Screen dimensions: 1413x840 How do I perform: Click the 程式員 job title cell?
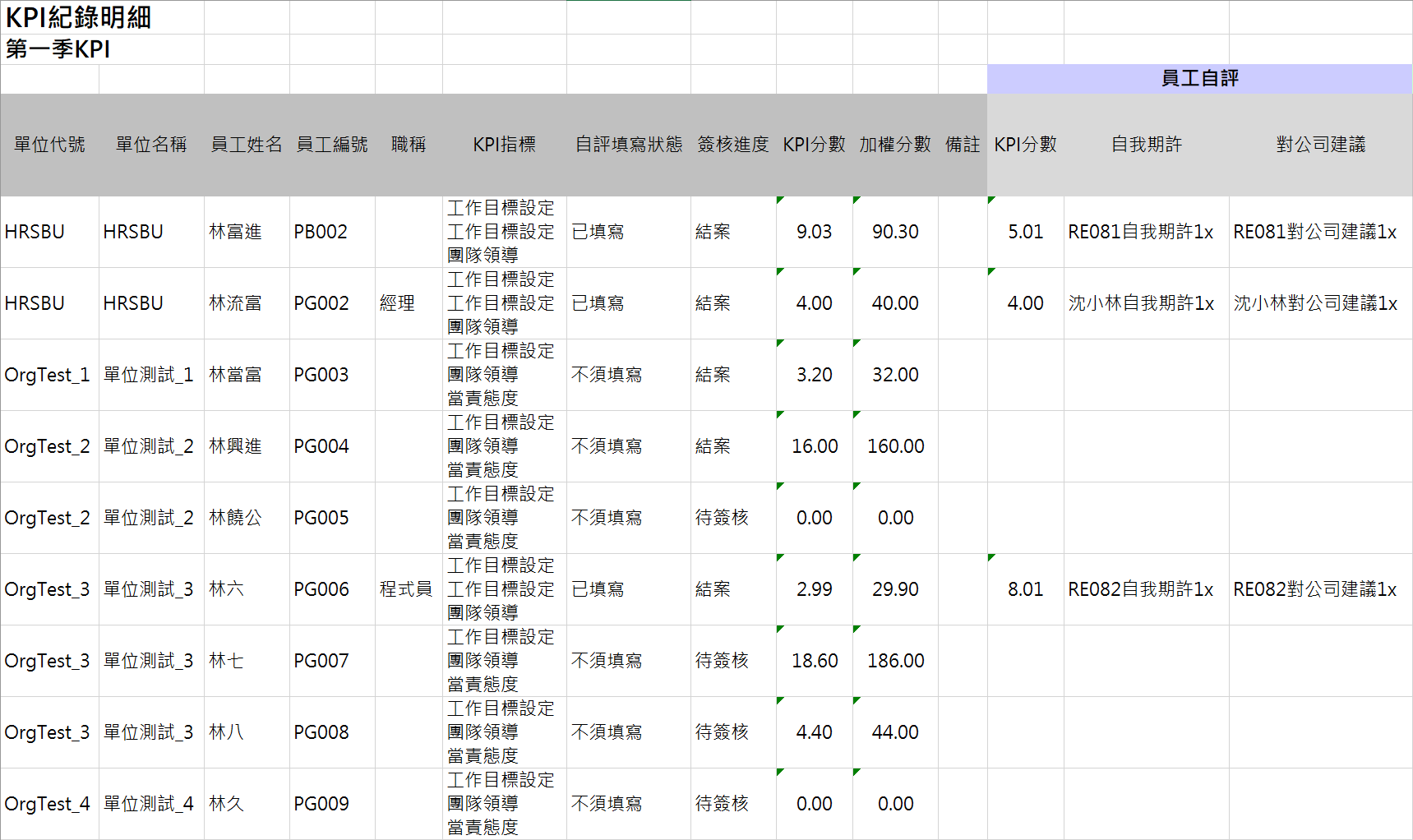406,589
